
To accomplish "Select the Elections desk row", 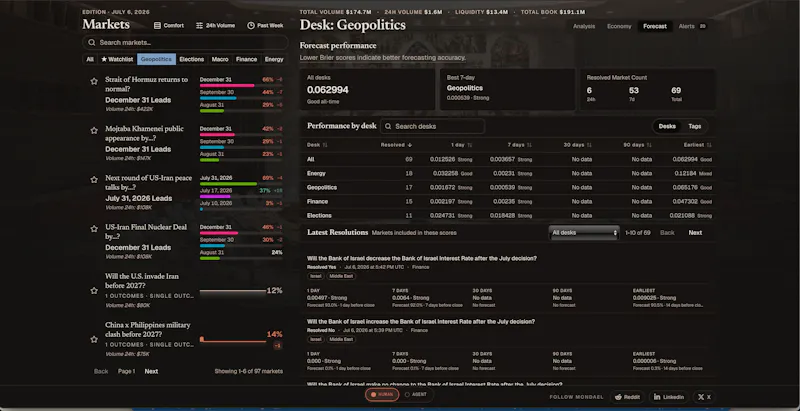I will (x=509, y=215).
